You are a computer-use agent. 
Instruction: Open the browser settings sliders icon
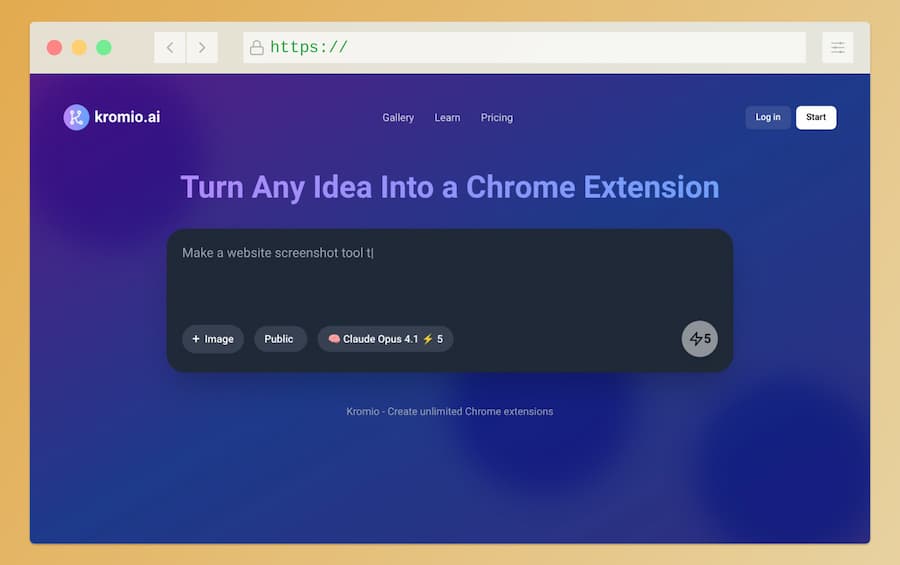click(837, 48)
